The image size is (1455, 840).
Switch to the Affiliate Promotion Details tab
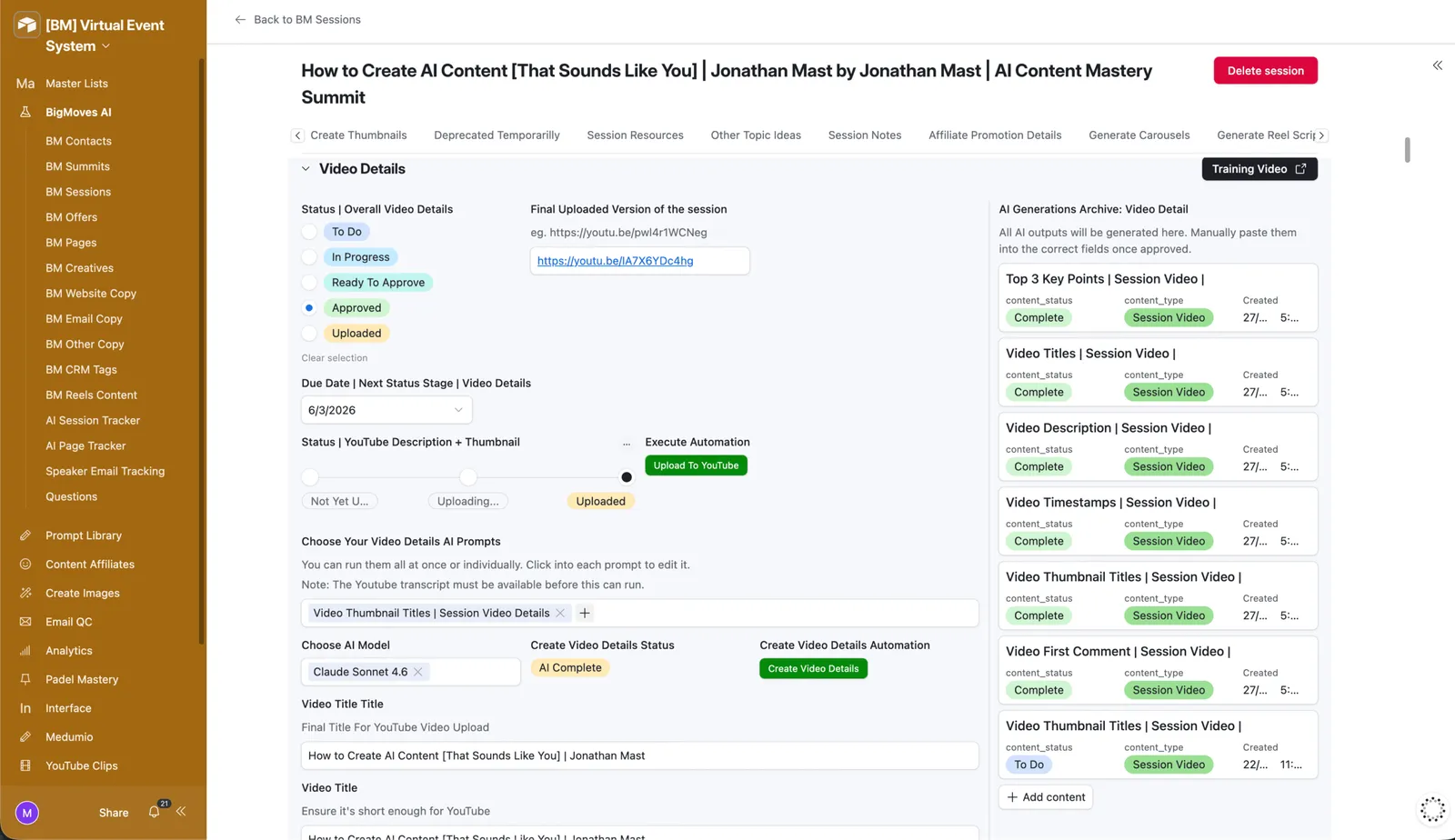(x=995, y=135)
